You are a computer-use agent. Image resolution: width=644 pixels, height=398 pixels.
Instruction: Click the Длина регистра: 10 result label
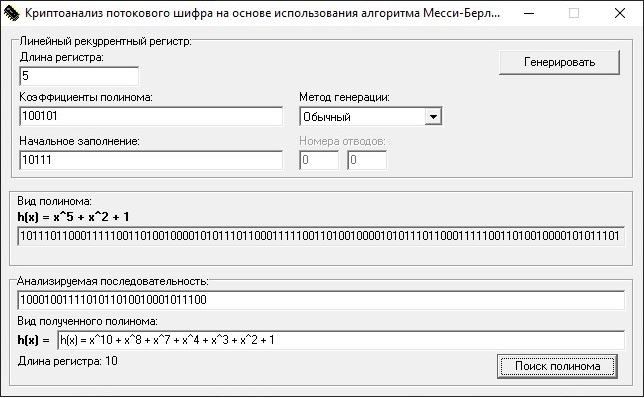pos(67,361)
